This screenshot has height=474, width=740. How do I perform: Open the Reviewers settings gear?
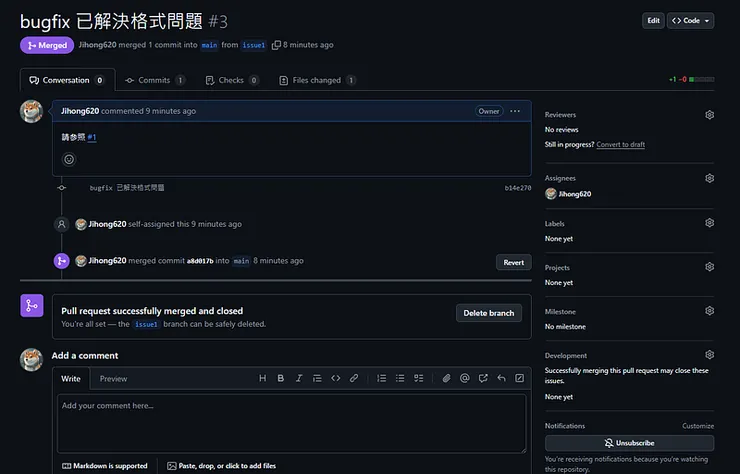(709, 115)
